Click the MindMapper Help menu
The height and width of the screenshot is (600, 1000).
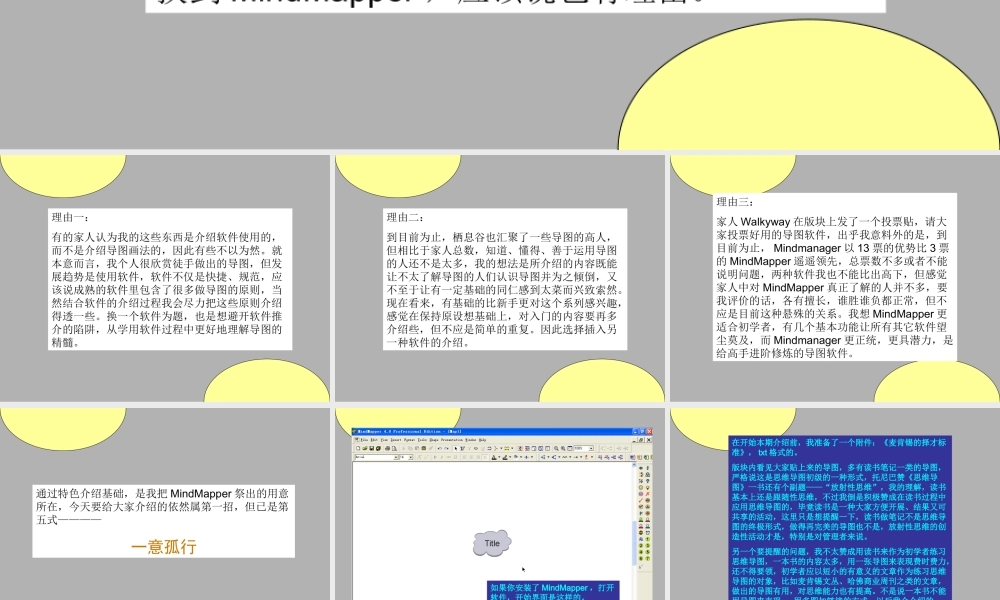click(481, 440)
